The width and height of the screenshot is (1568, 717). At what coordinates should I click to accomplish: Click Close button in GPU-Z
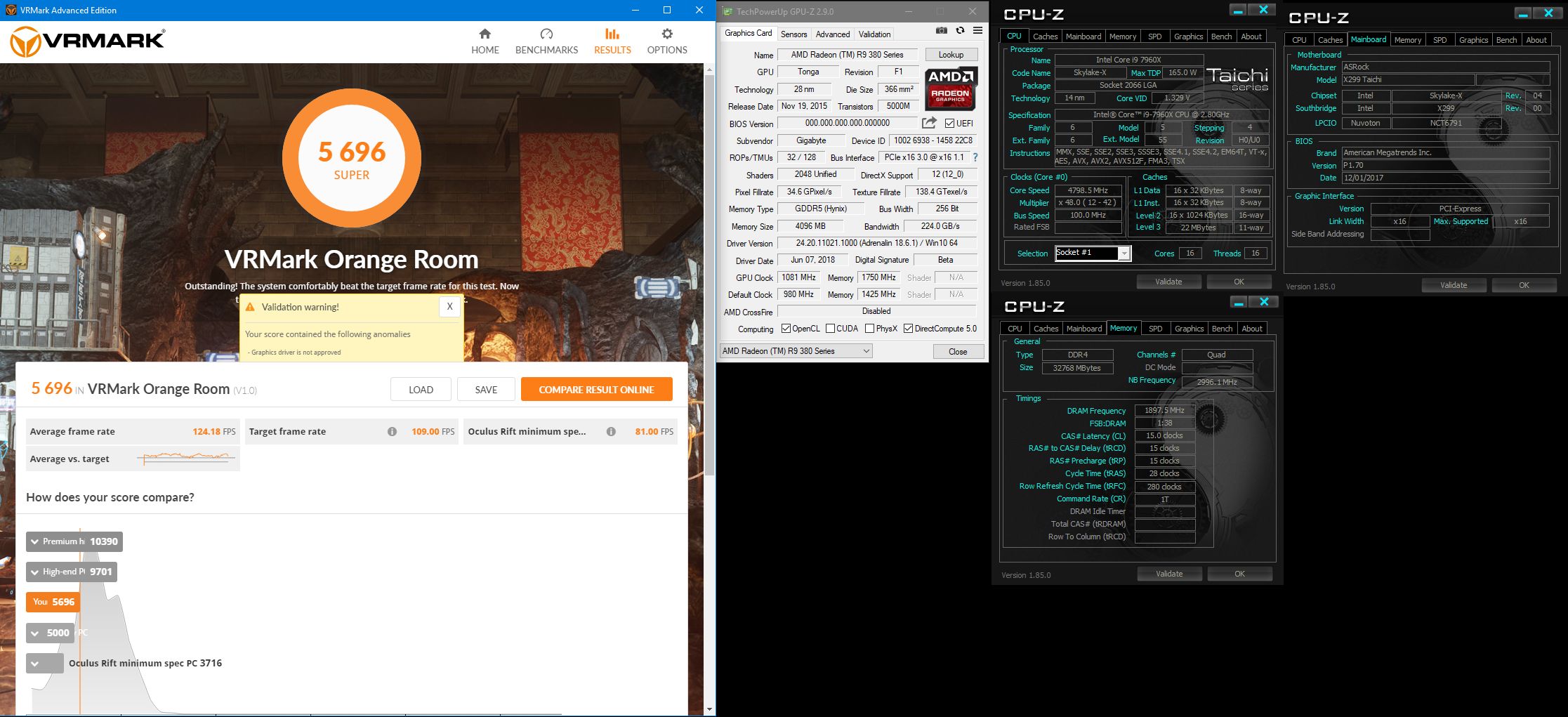958,351
